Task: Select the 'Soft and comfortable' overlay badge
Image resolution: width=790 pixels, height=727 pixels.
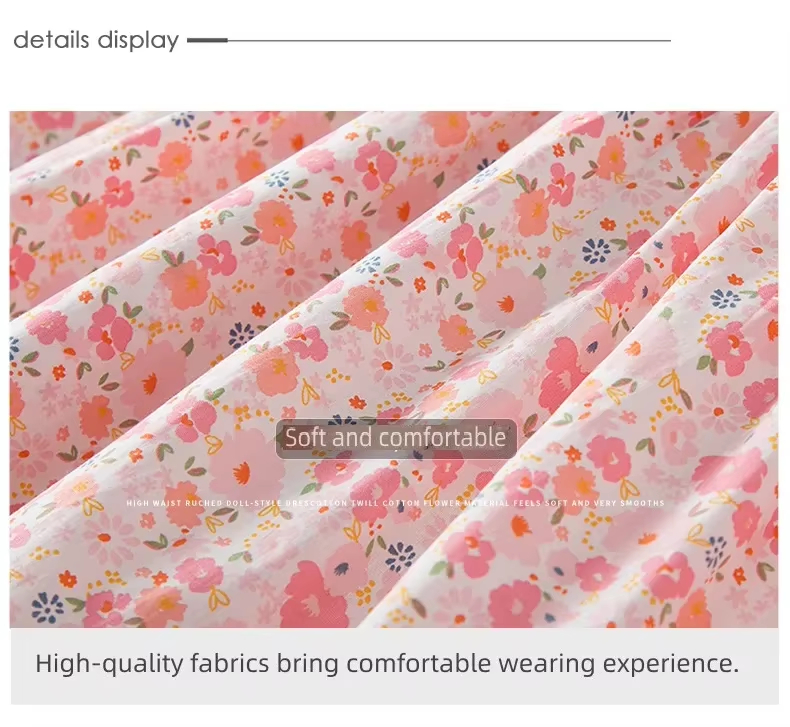Action: click(x=396, y=438)
